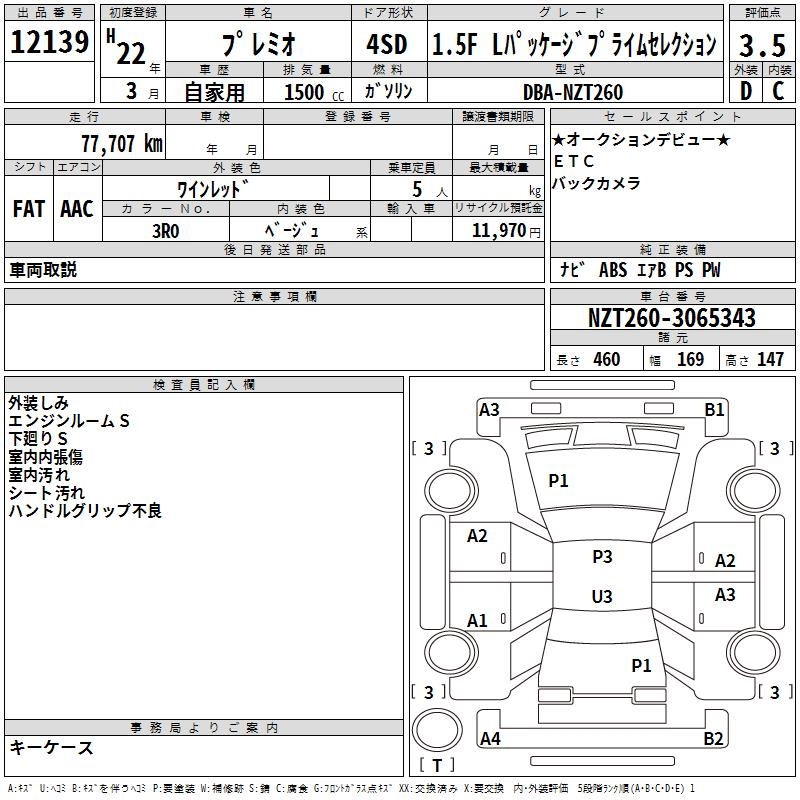Click the バックカメラ sales point entry
Viewport: 800px width, 800px height.
click(x=598, y=183)
